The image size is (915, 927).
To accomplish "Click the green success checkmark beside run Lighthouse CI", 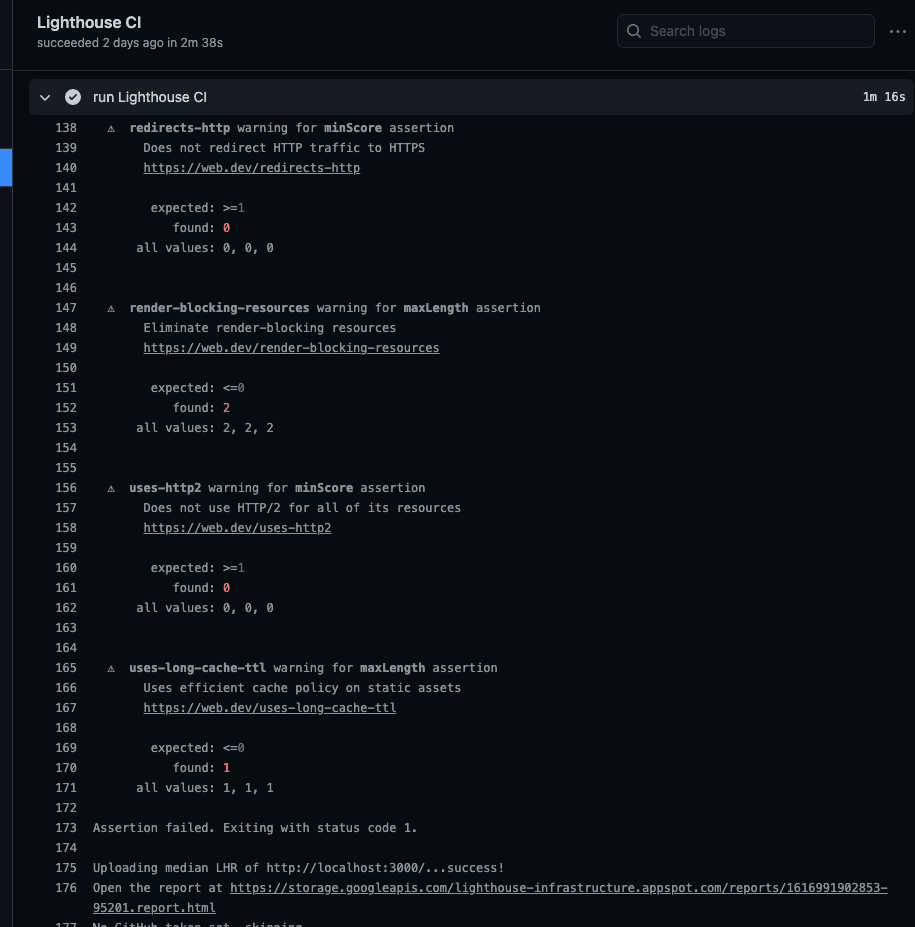I will (73, 97).
